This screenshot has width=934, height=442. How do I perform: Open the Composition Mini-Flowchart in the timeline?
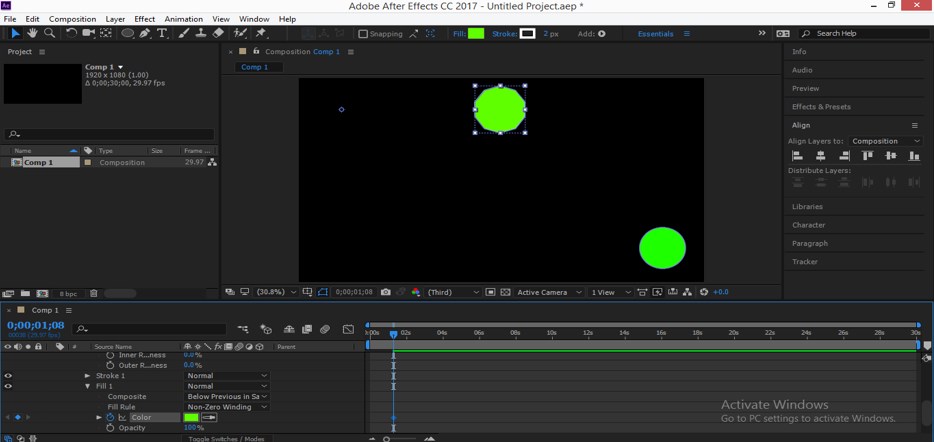click(243, 329)
